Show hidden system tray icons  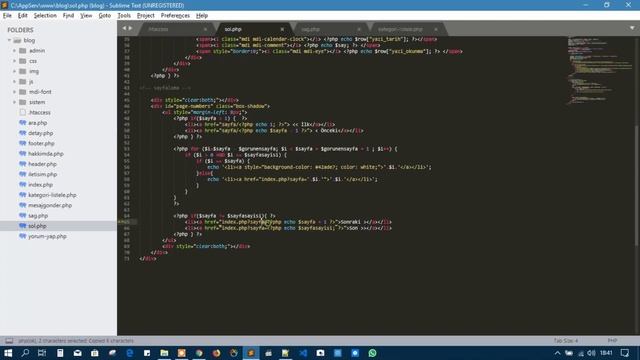coord(558,353)
